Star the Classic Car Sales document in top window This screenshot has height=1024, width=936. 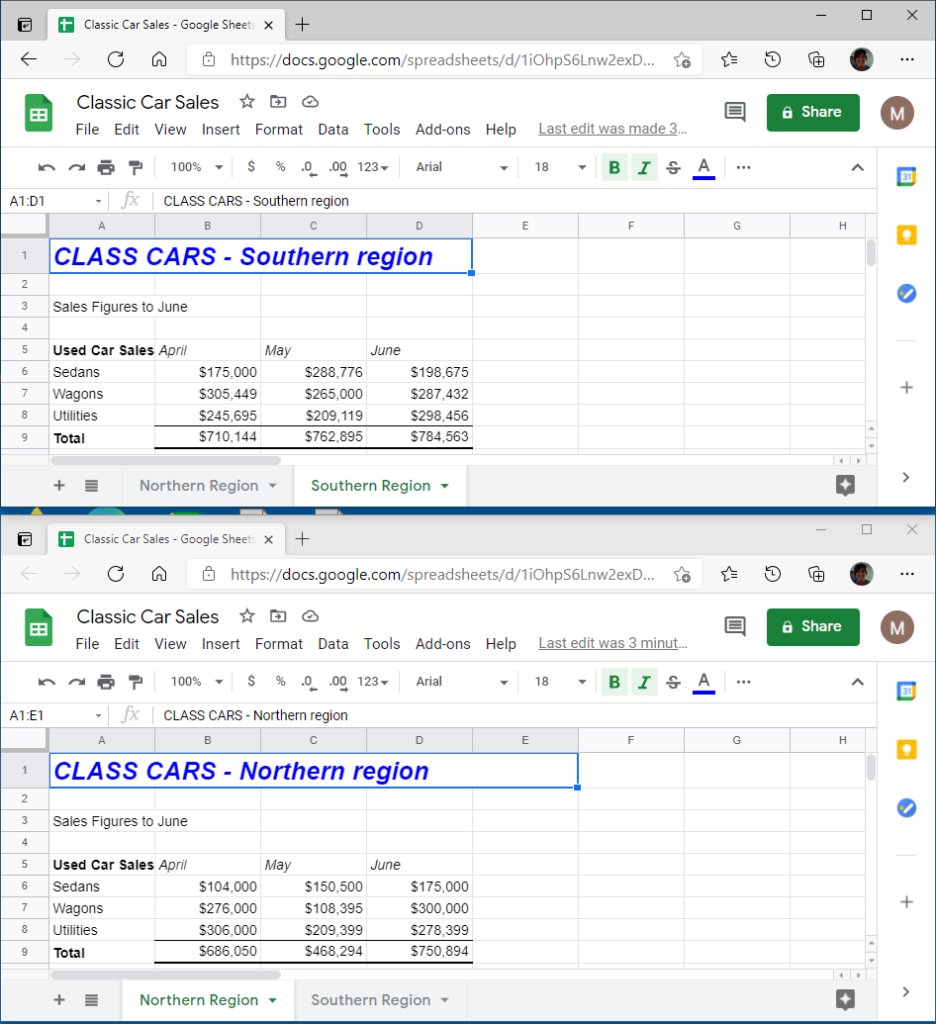tap(247, 102)
